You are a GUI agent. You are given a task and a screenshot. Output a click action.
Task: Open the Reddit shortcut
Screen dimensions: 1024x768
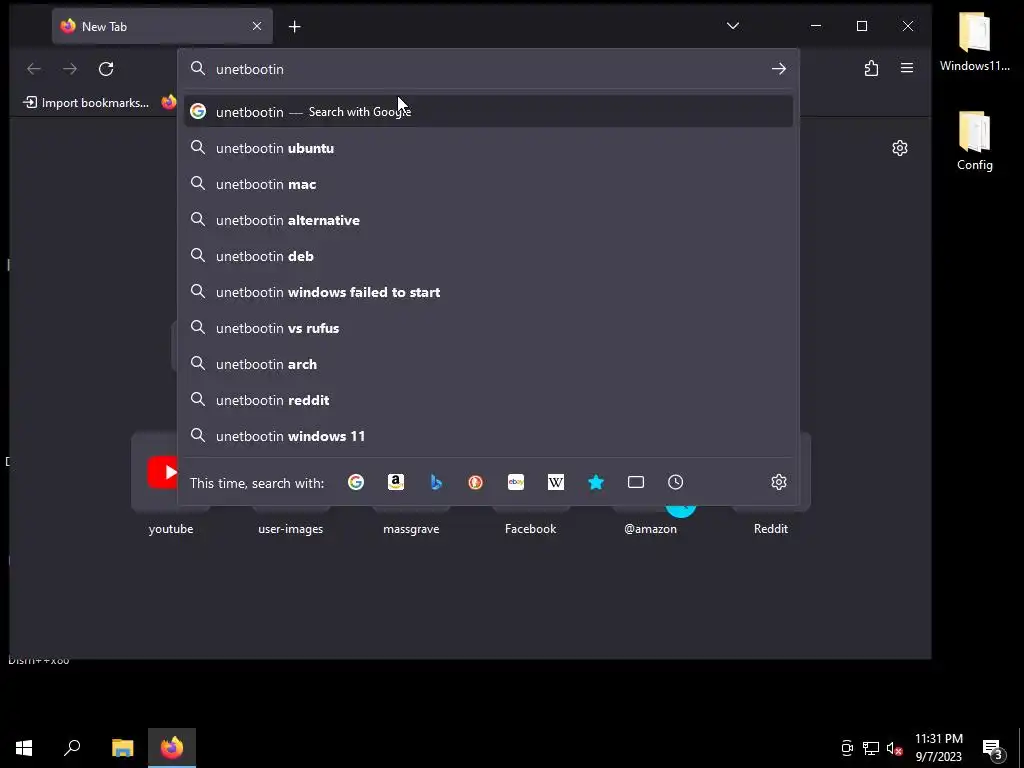point(771,528)
